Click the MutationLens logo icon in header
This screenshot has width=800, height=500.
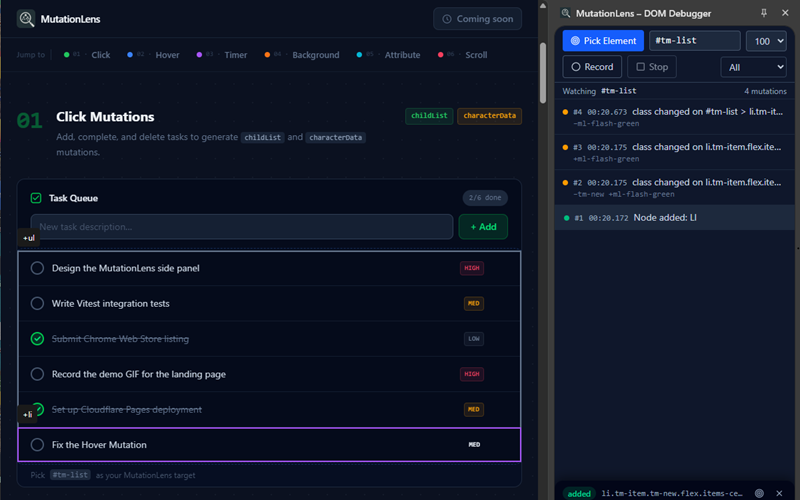pos(26,19)
